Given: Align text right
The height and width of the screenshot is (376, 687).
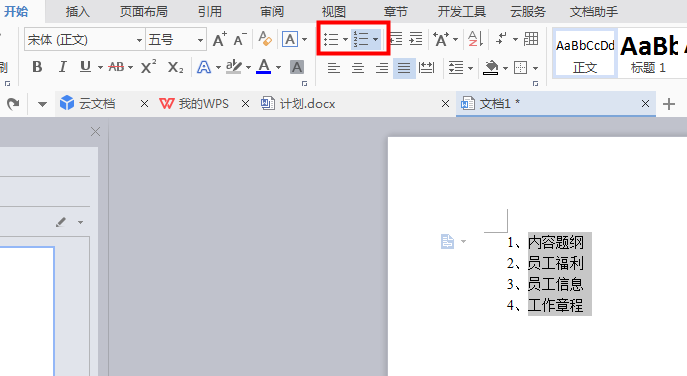Looking at the screenshot, I should pyautogui.click(x=382, y=68).
